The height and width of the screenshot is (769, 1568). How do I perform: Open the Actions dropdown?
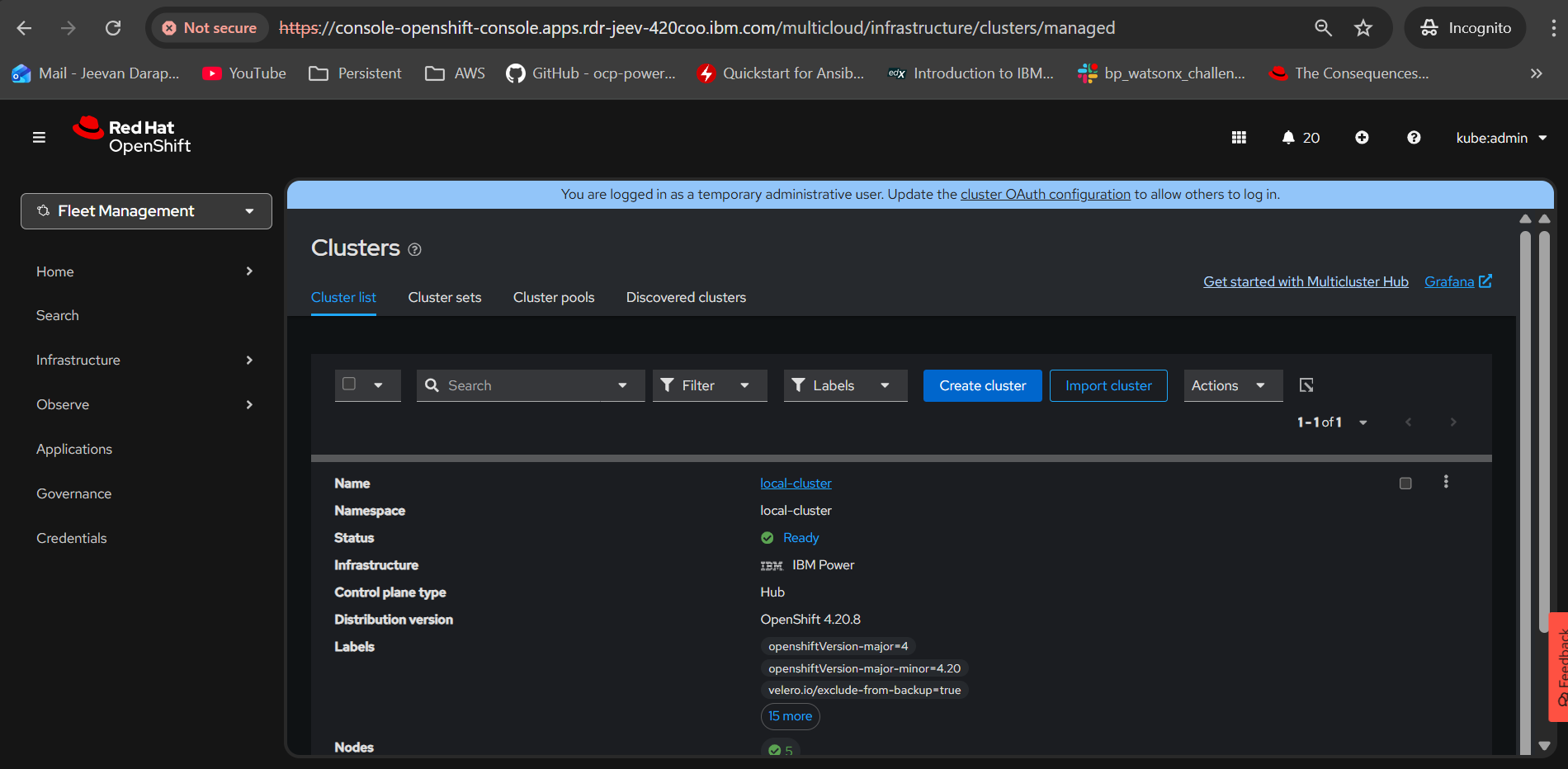(1233, 385)
